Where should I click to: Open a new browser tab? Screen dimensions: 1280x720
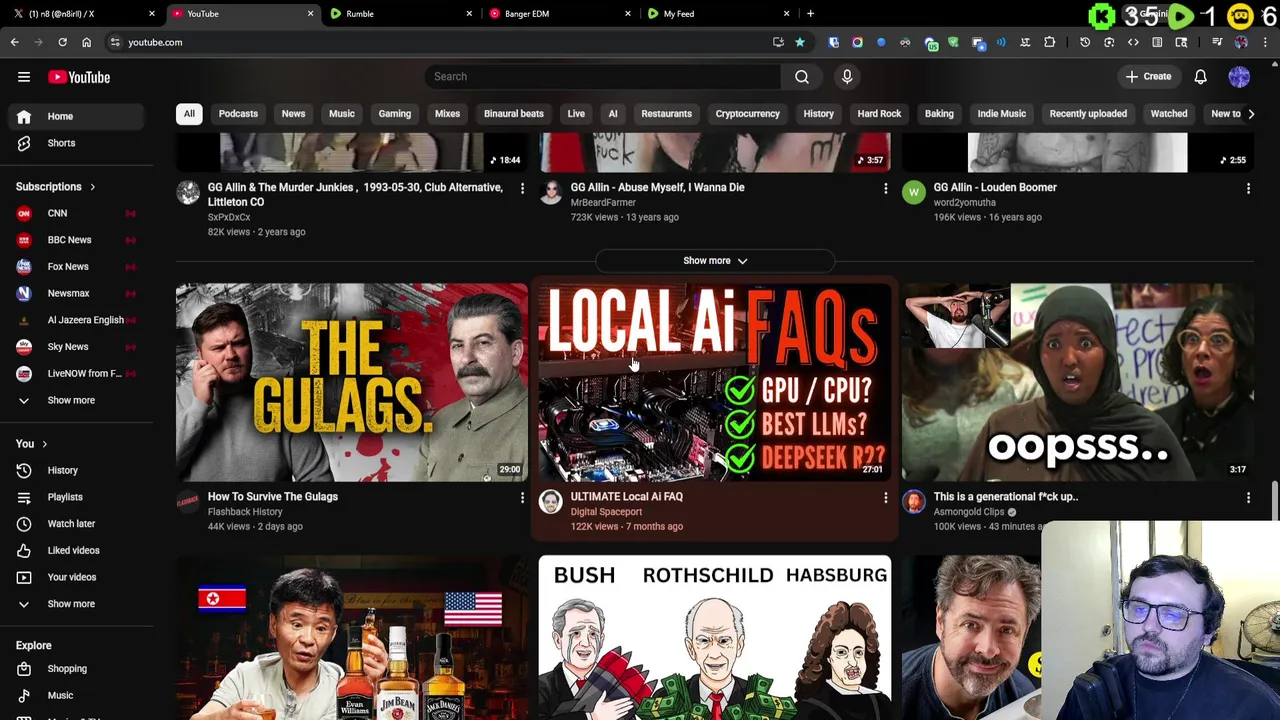810,14
